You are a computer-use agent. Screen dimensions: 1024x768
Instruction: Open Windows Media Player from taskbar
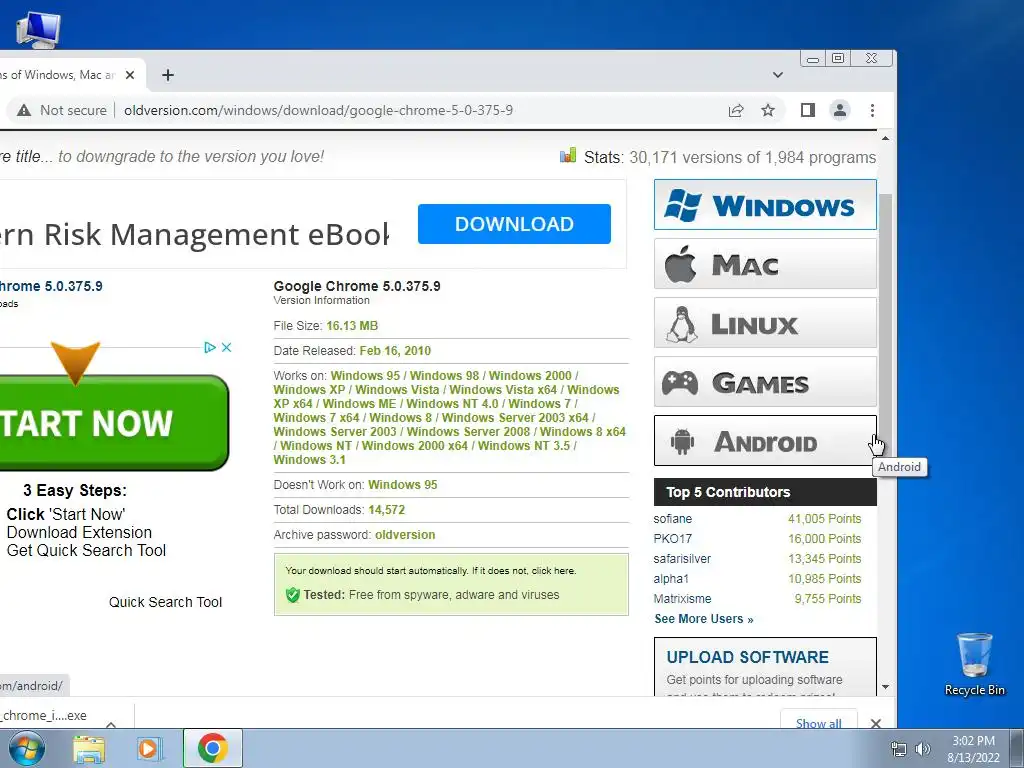pos(150,749)
